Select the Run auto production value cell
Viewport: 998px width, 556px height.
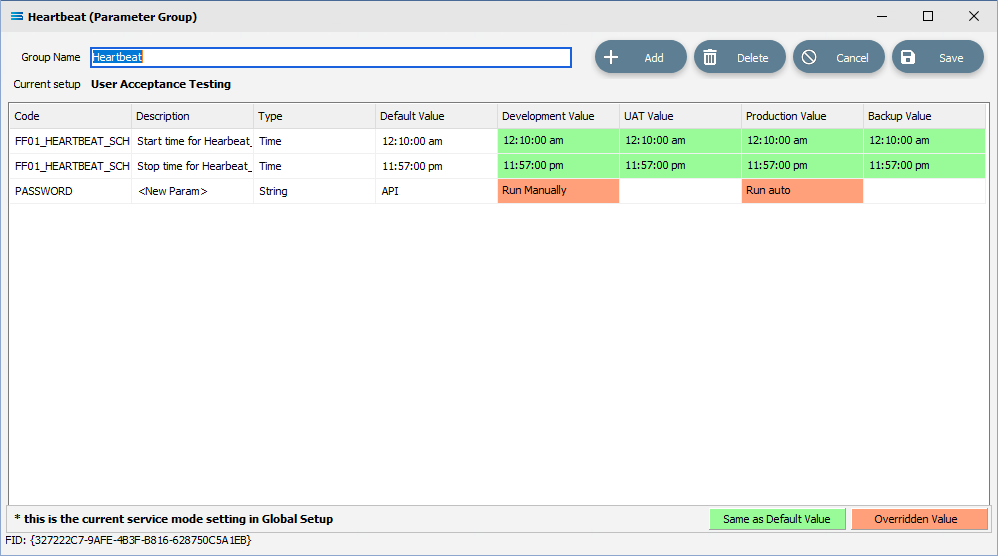[802, 191]
